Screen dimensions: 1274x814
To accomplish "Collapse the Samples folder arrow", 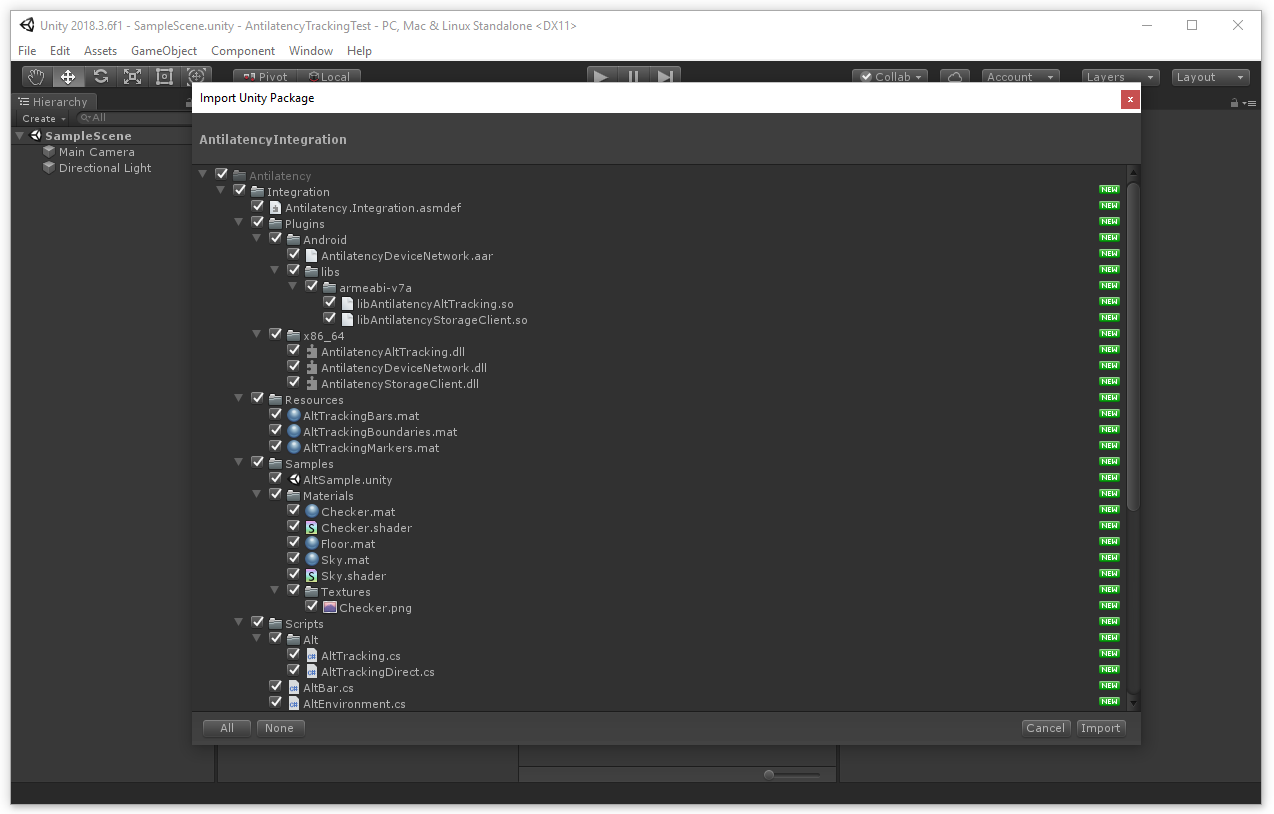I will (x=239, y=464).
